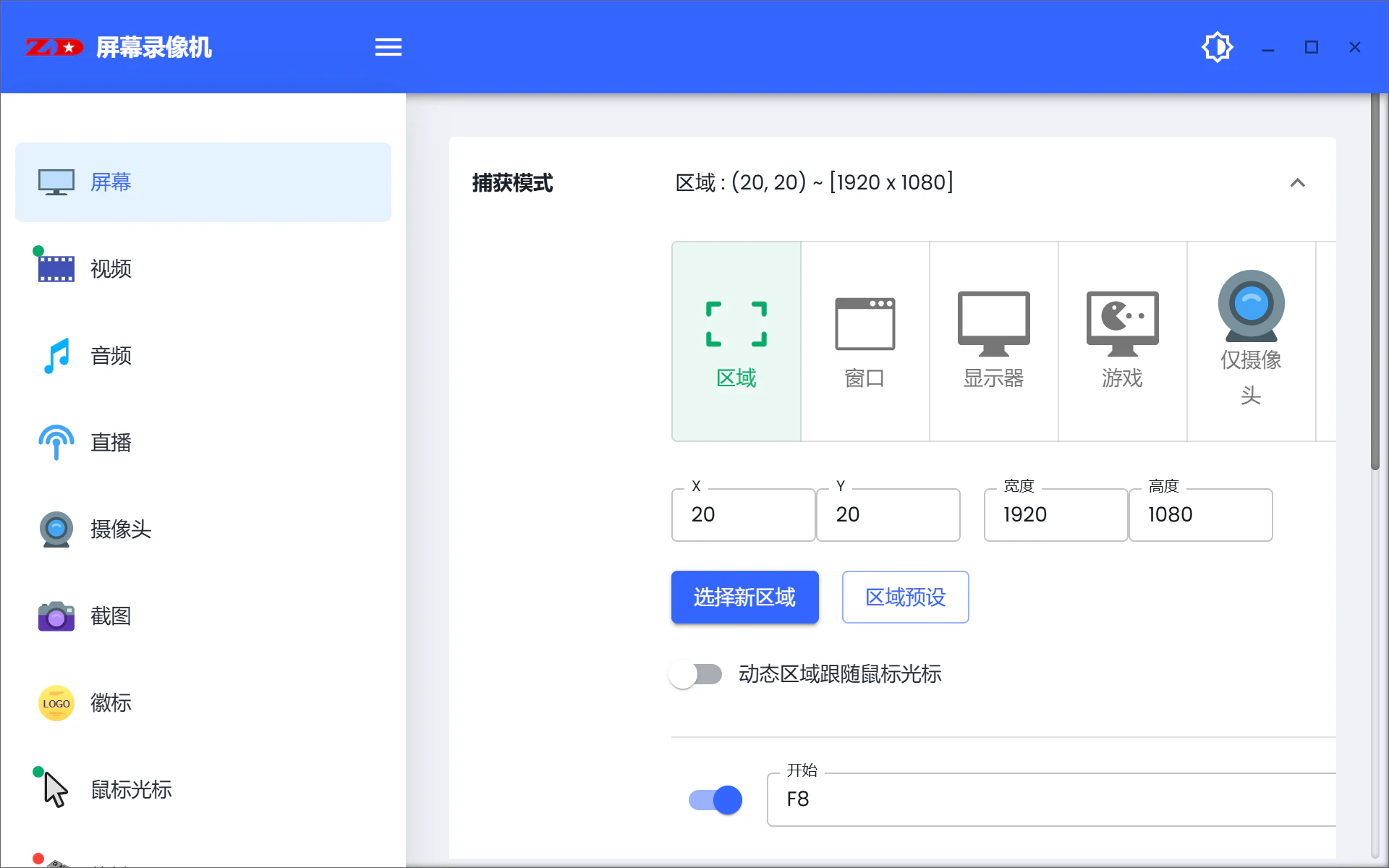Image resolution: width=1389 pixels, height=868 pixels.
Task: Open the hamburger menu
Action: [388, 48]
